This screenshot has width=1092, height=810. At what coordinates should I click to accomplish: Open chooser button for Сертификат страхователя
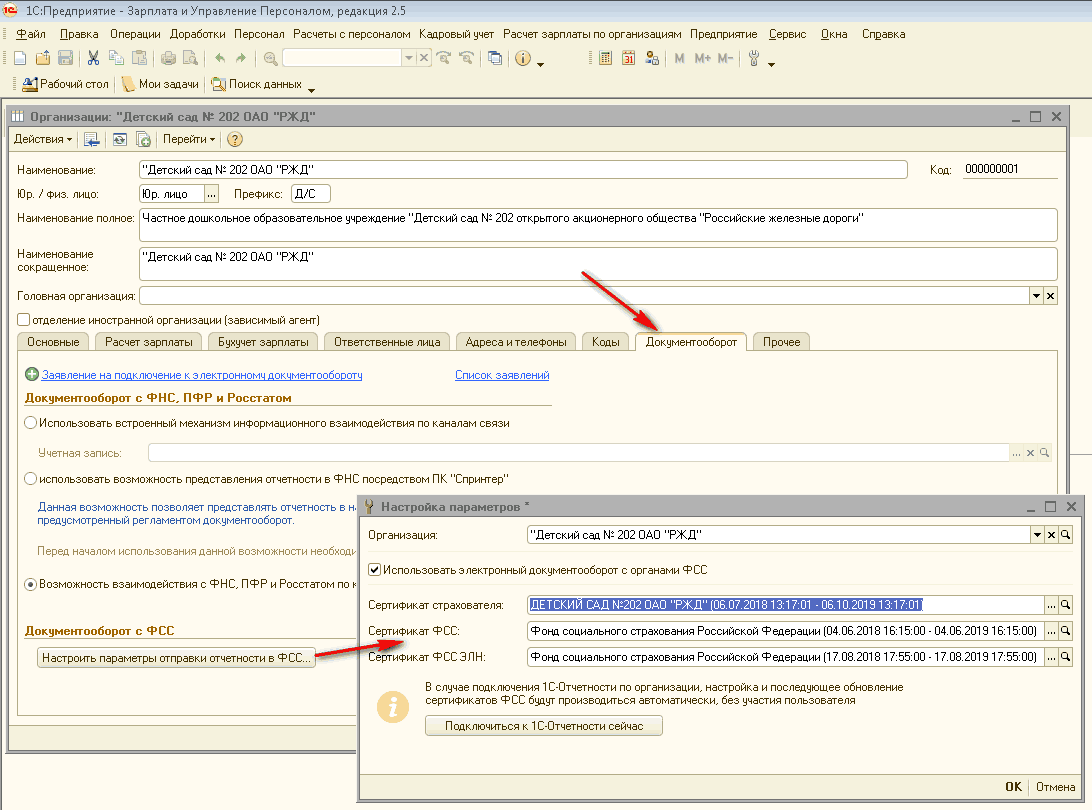[x=1052, y=605]
